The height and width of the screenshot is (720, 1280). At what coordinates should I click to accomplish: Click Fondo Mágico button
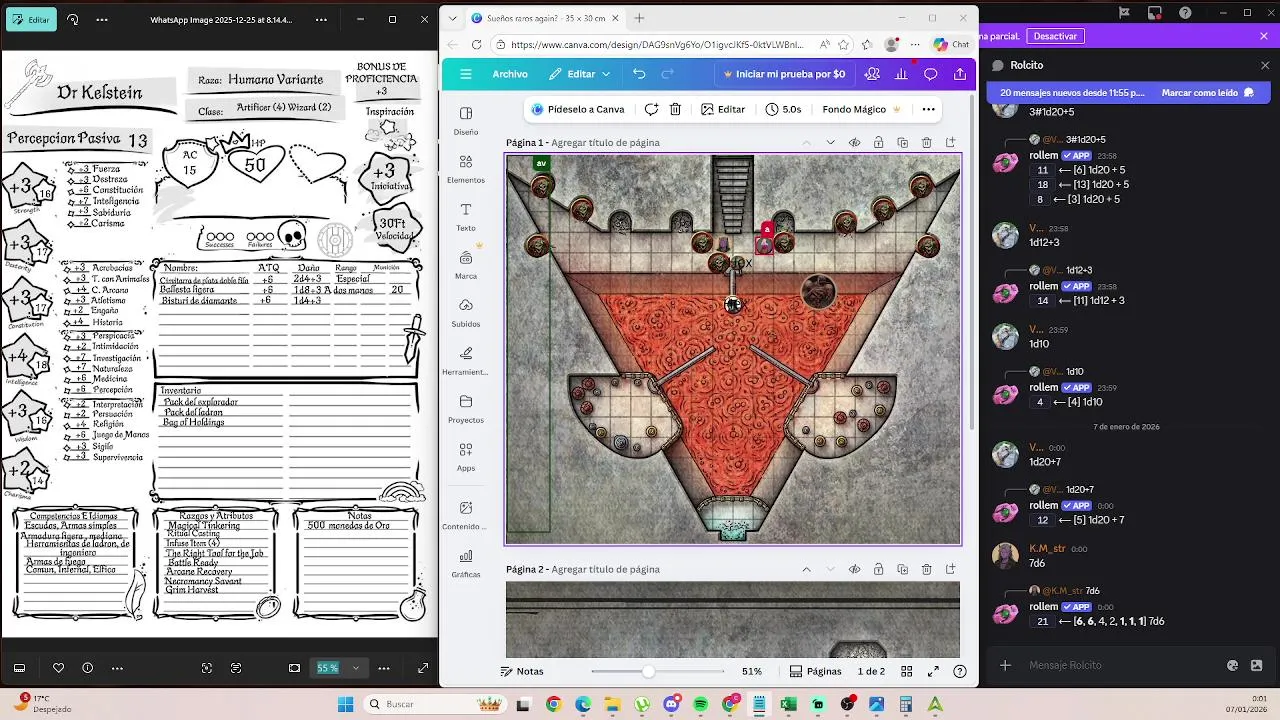pyautogui.click(x=862, y=109)
